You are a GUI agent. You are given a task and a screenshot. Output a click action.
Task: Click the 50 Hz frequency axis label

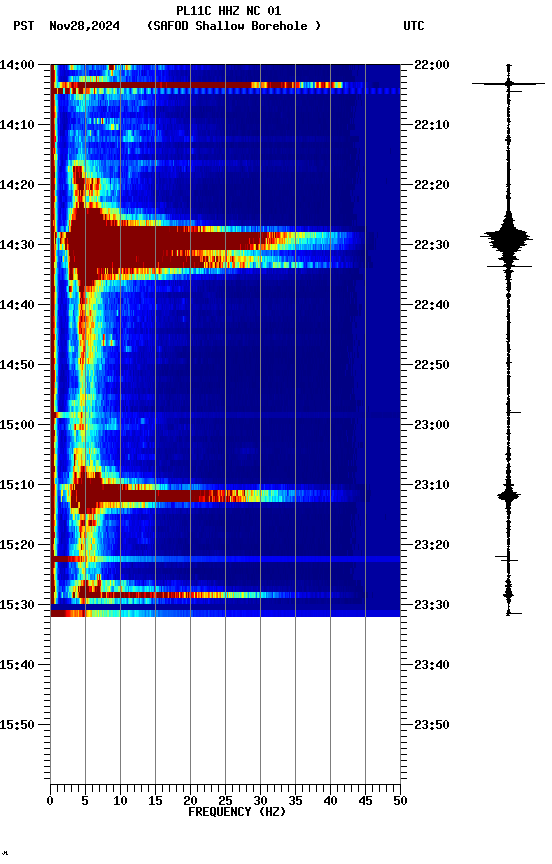click(x=400, y=801)
